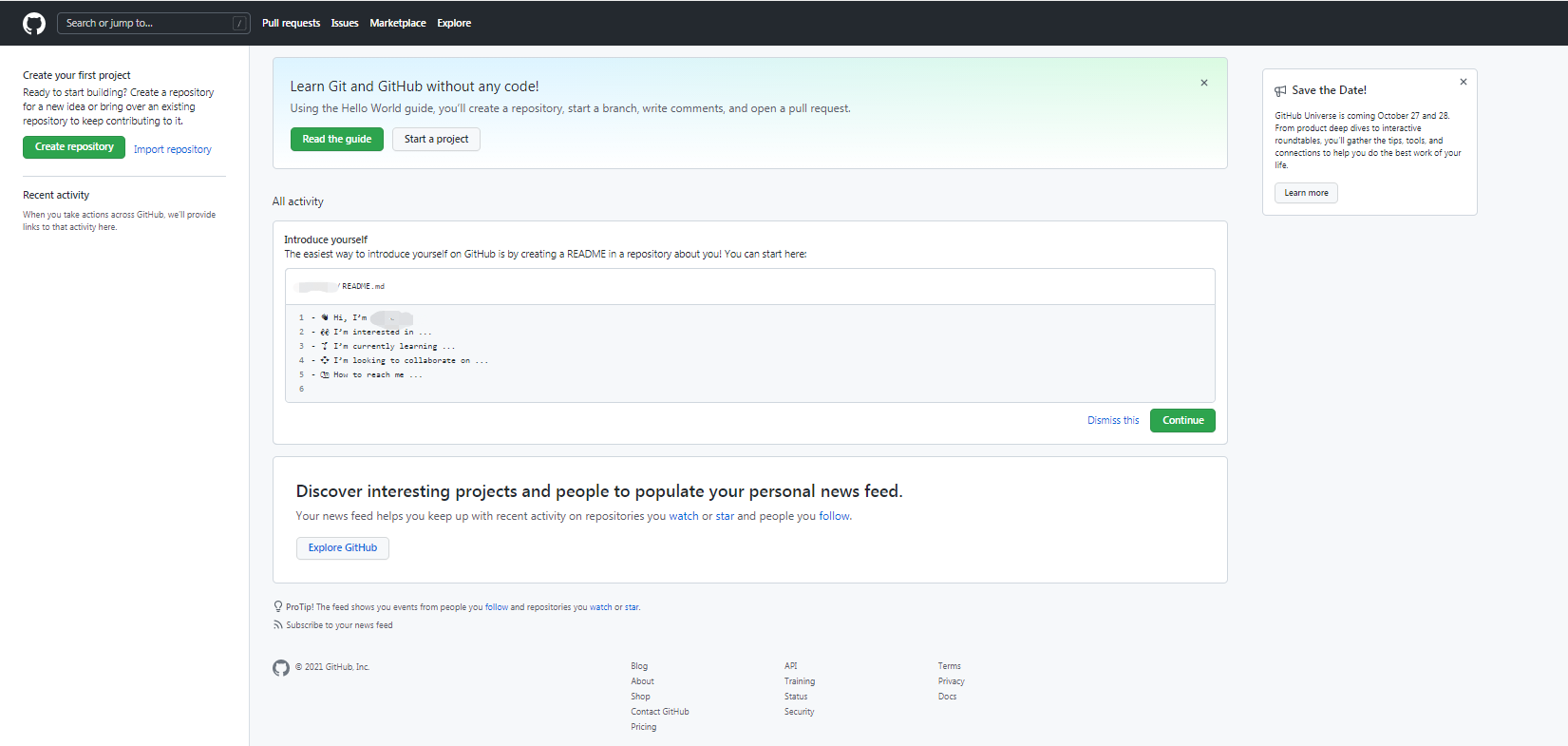Click the slash shortcut icon in search box
Viewport: 1568px width, 746px height.
(x=239, y=24)
